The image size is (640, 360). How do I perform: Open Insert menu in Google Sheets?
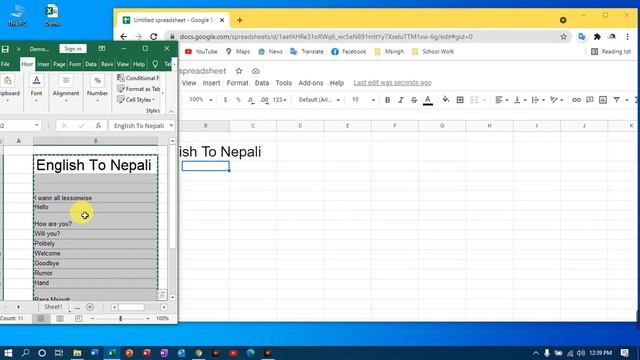click(x=211, y=83)
